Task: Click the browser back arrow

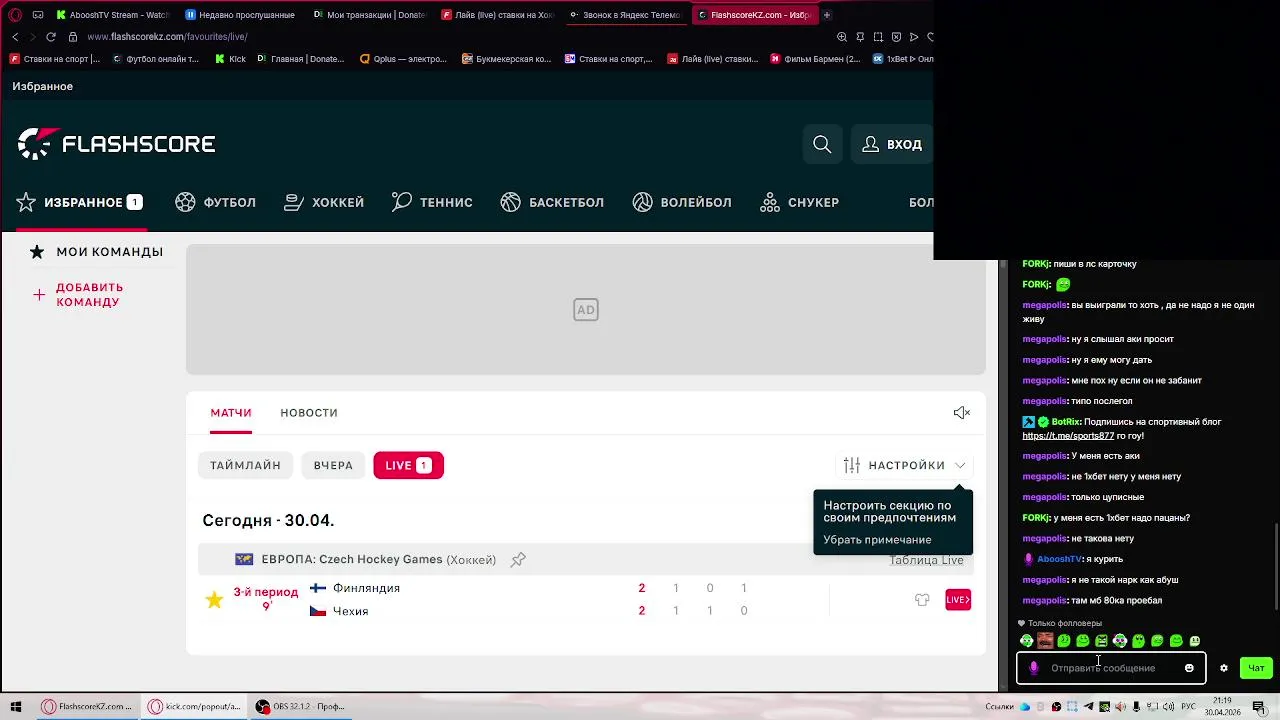Action: [x=15, y=37]
